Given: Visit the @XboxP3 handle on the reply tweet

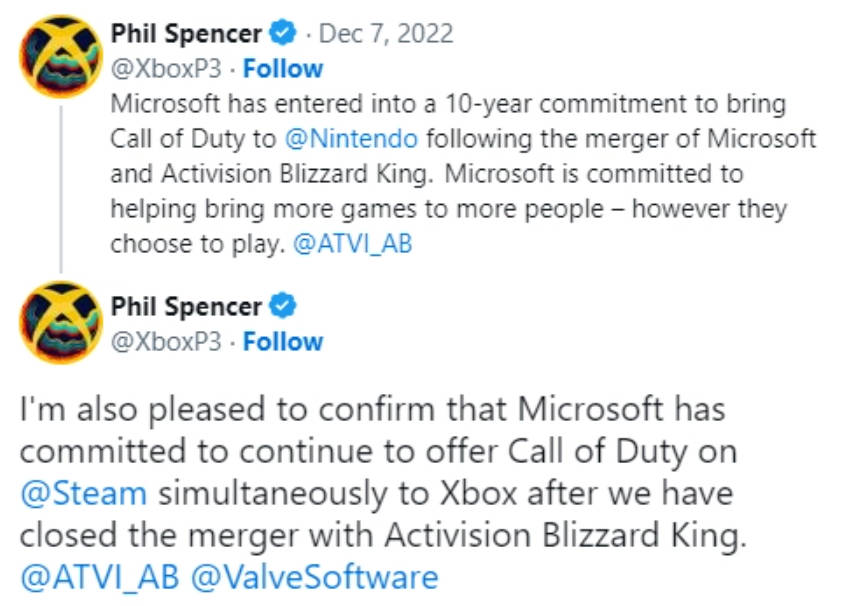Looking at the screenshot, I should (166, 342).
